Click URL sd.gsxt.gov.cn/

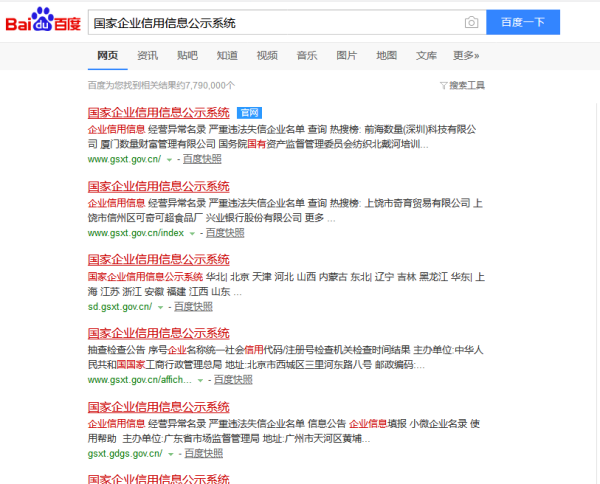[120, 306]
